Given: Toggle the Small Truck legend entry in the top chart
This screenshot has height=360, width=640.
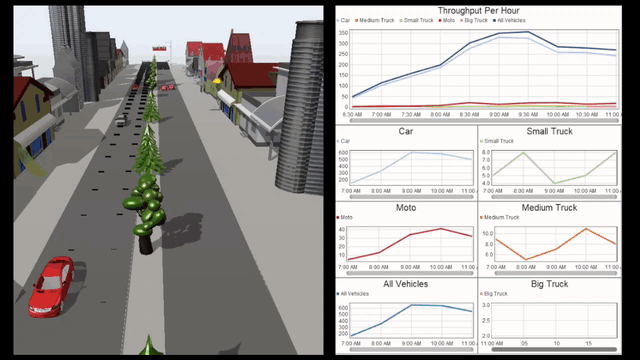Looking at the screenshot, I should point(416,20).
